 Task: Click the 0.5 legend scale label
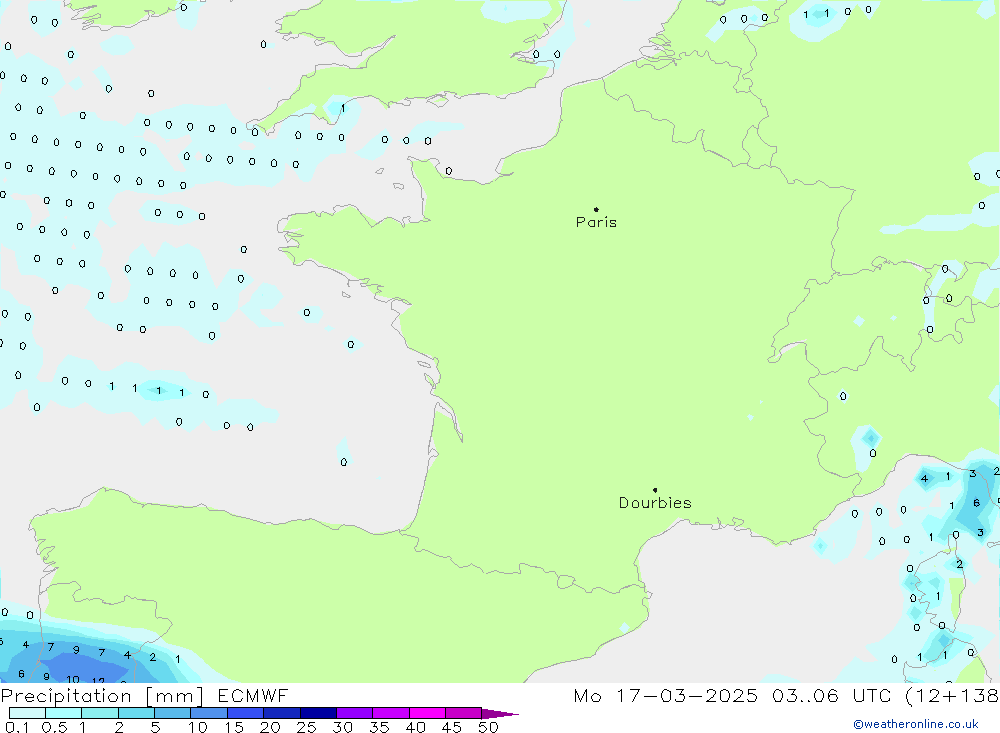54,727
